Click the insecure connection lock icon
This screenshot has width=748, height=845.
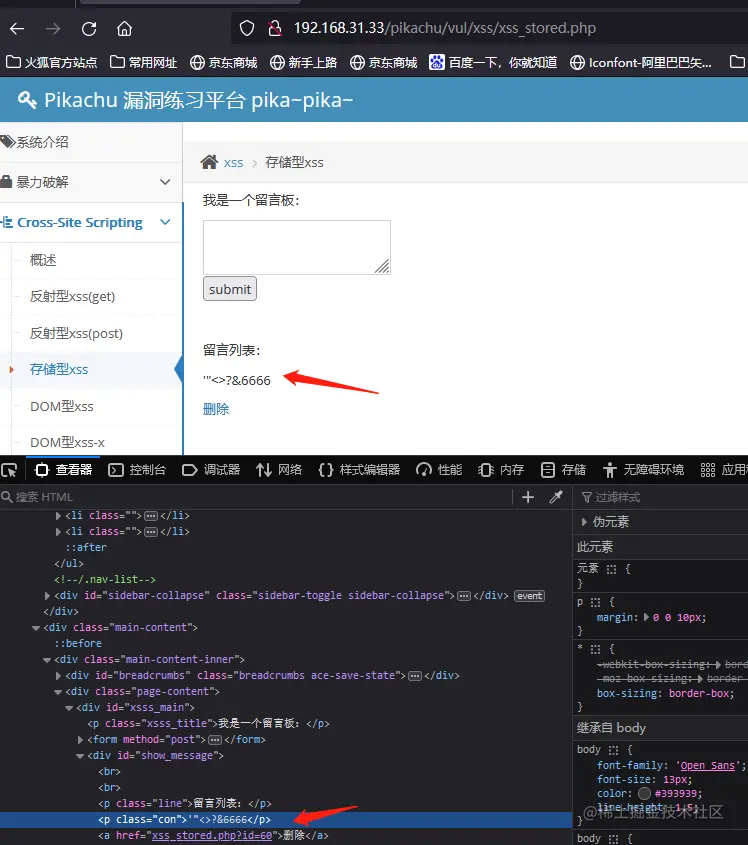tap(275, 28)
